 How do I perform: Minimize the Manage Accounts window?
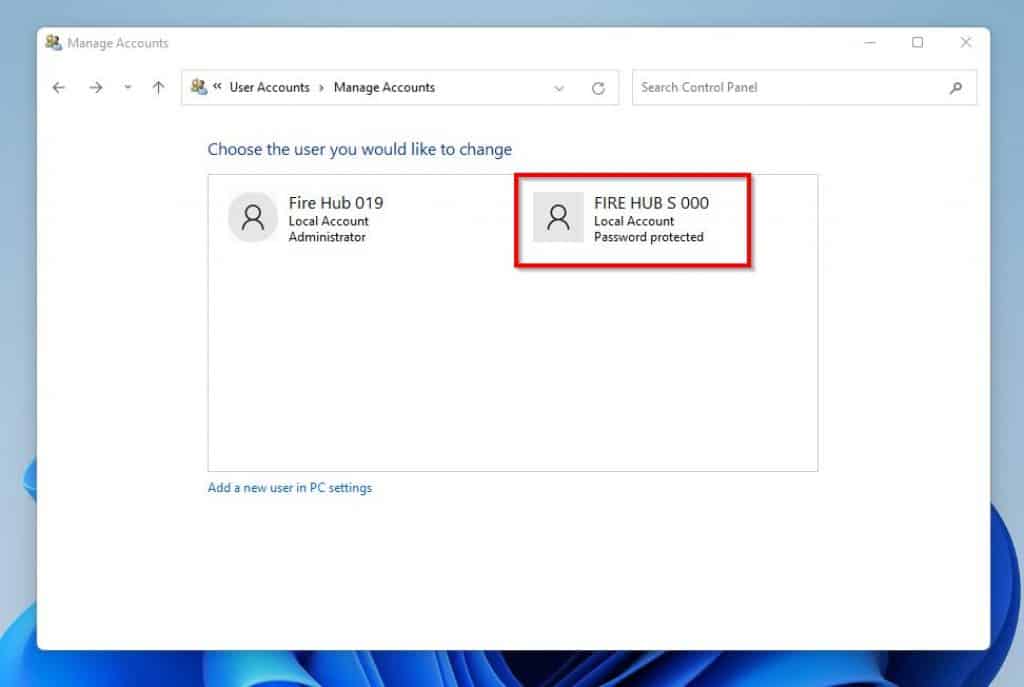[870, 42]
